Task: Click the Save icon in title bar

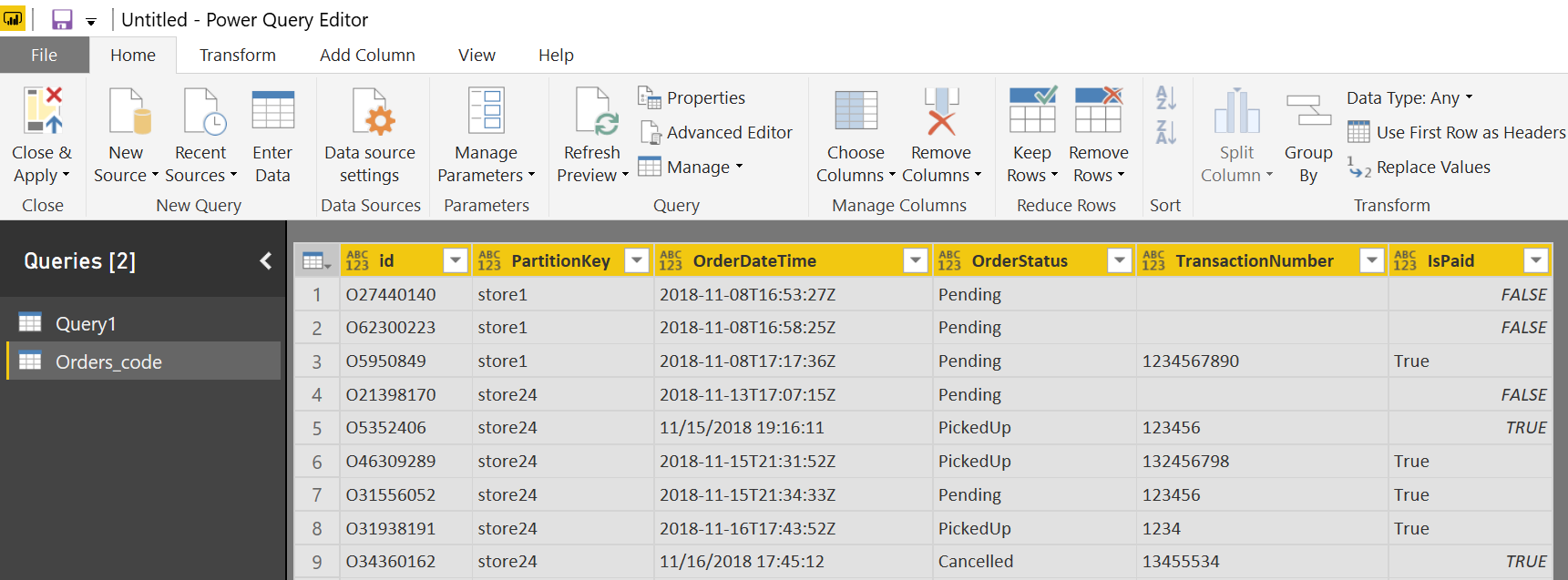Action: click(x=62, y=19)
